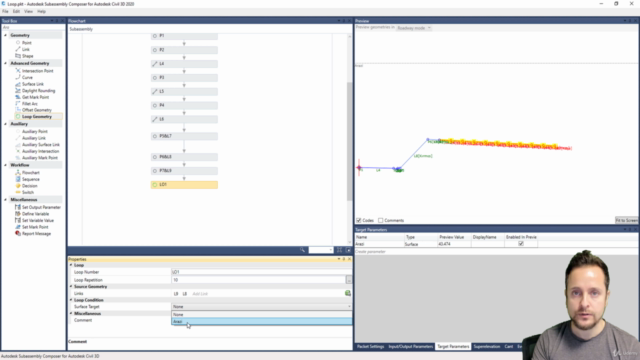The width and height of the screenshot is (640, 360).
Task: Collapse the Source Geometry properties section
Action: 71,287
